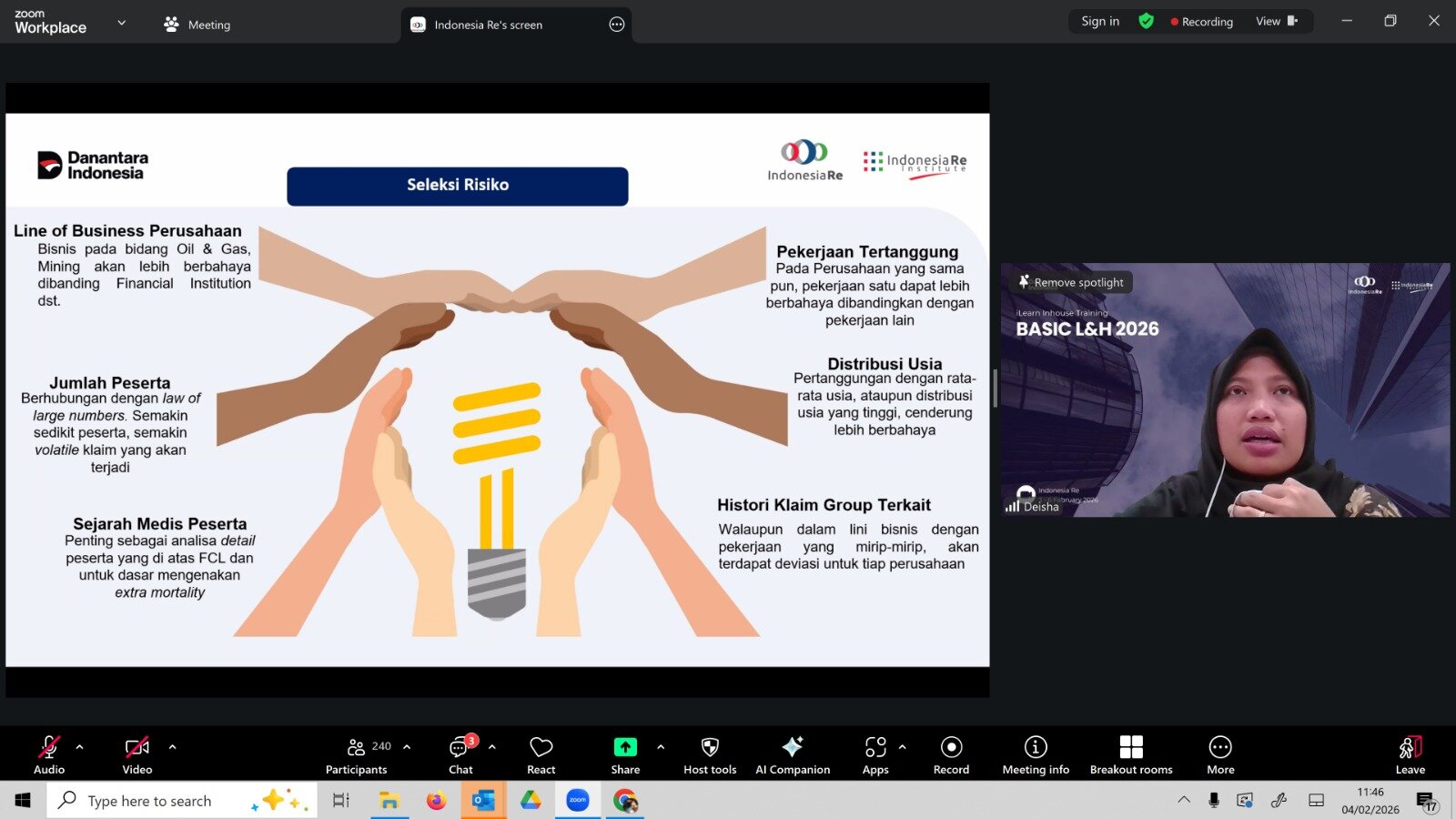Image resolution: width=1456 pixels, height=819 pixels.
Task: Click the React heart icon
Action: pyautogui.click(x=541, y=755)
